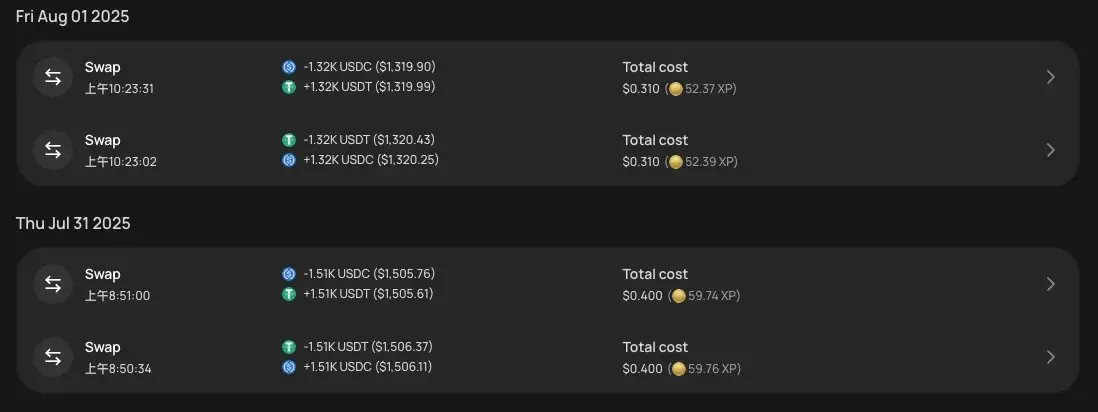
Task: Click the USDC icon next to -1.32K USDC ($1,319.90)
Action: click(x=289, y=67)
